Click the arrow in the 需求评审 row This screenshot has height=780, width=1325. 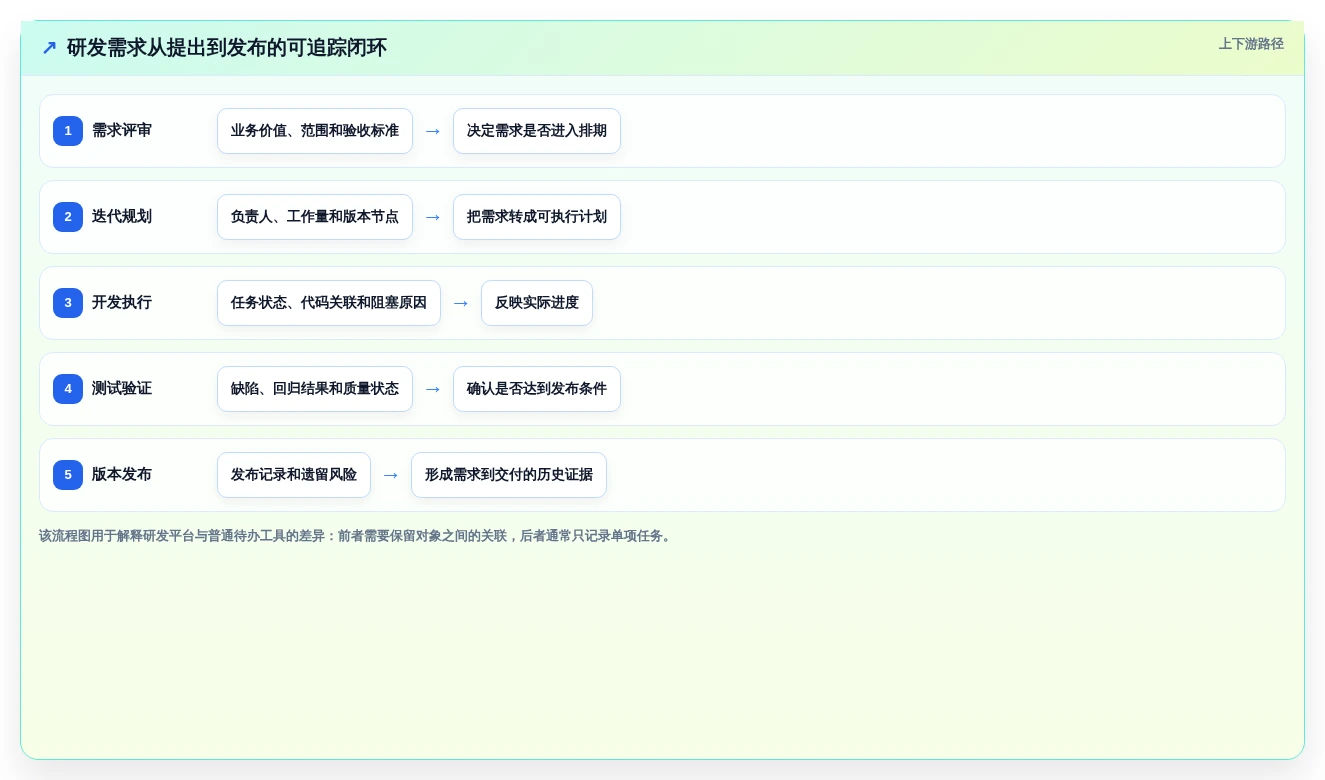coord(433,131)
